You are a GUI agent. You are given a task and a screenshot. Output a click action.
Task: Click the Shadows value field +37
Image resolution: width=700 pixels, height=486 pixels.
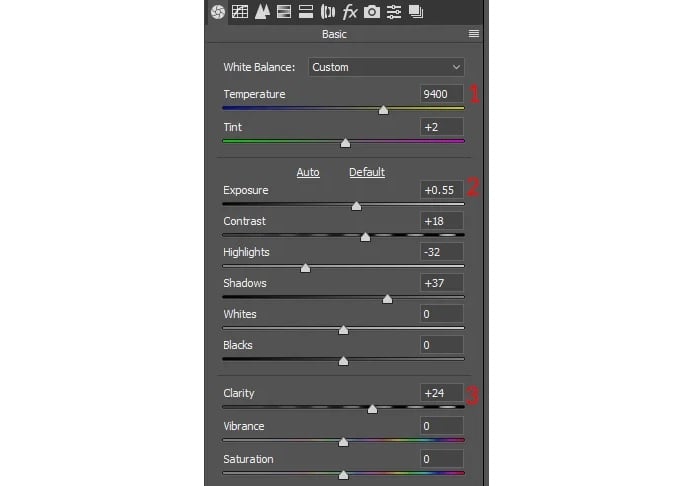(442, 283)
